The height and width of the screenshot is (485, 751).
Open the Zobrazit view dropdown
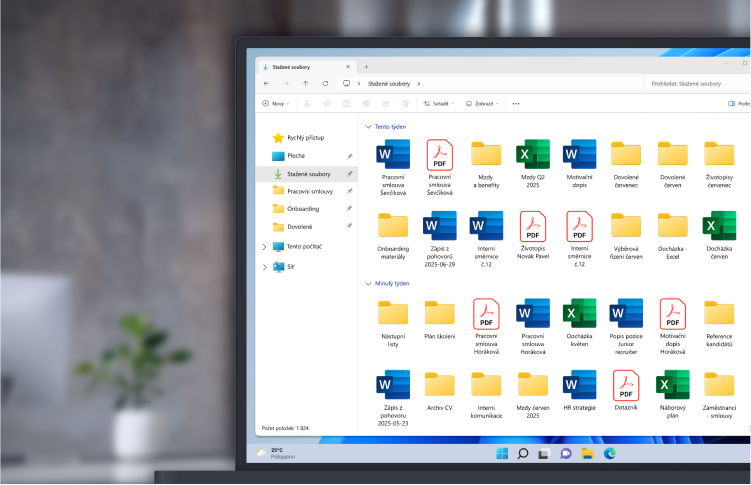[483, 103]
